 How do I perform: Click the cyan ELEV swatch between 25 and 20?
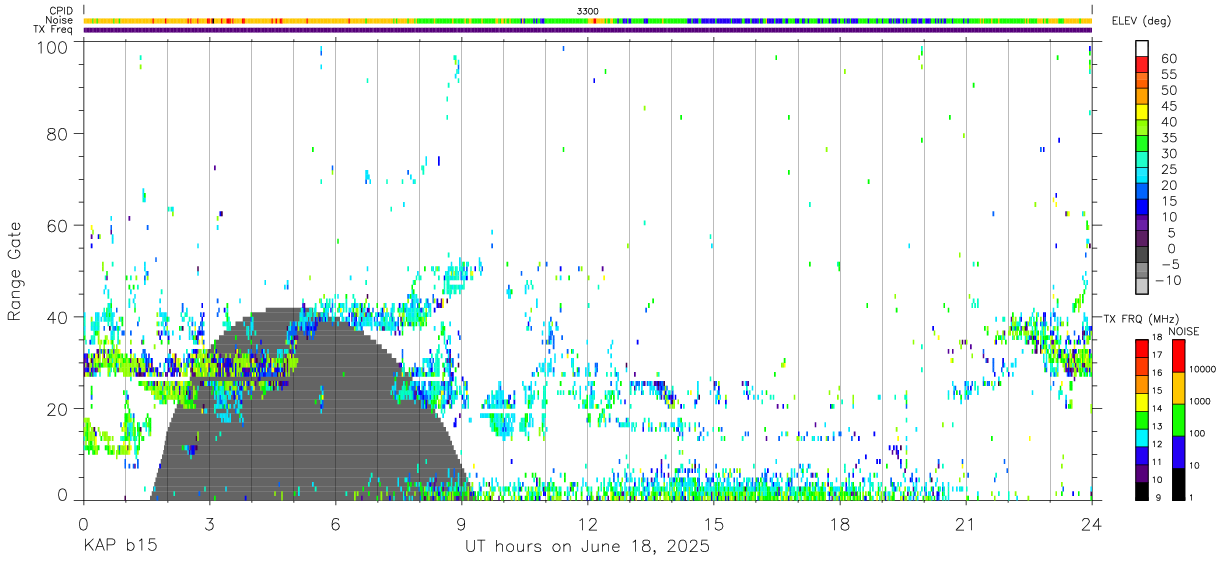[x=1142, y=177]
